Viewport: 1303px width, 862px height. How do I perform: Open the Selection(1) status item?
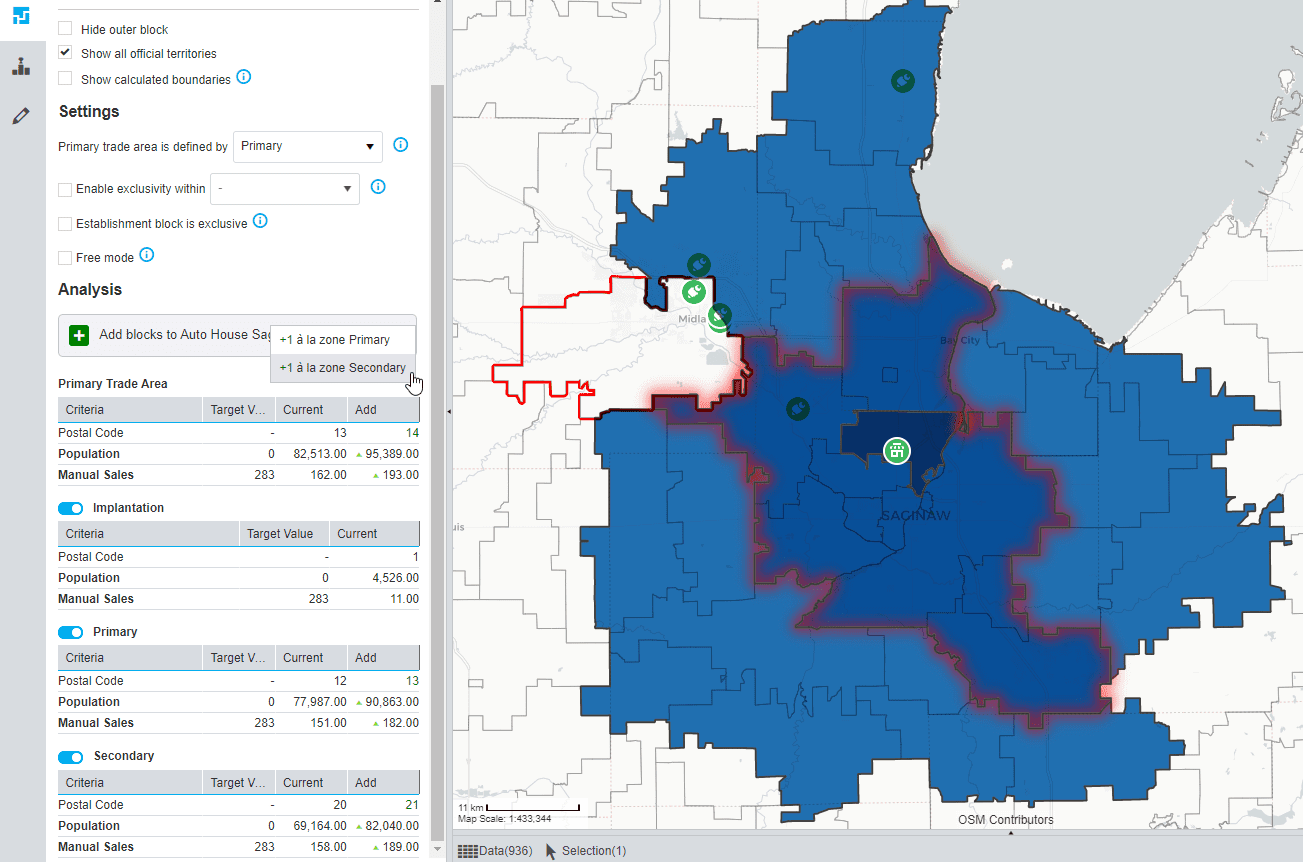tap(586, 851)
